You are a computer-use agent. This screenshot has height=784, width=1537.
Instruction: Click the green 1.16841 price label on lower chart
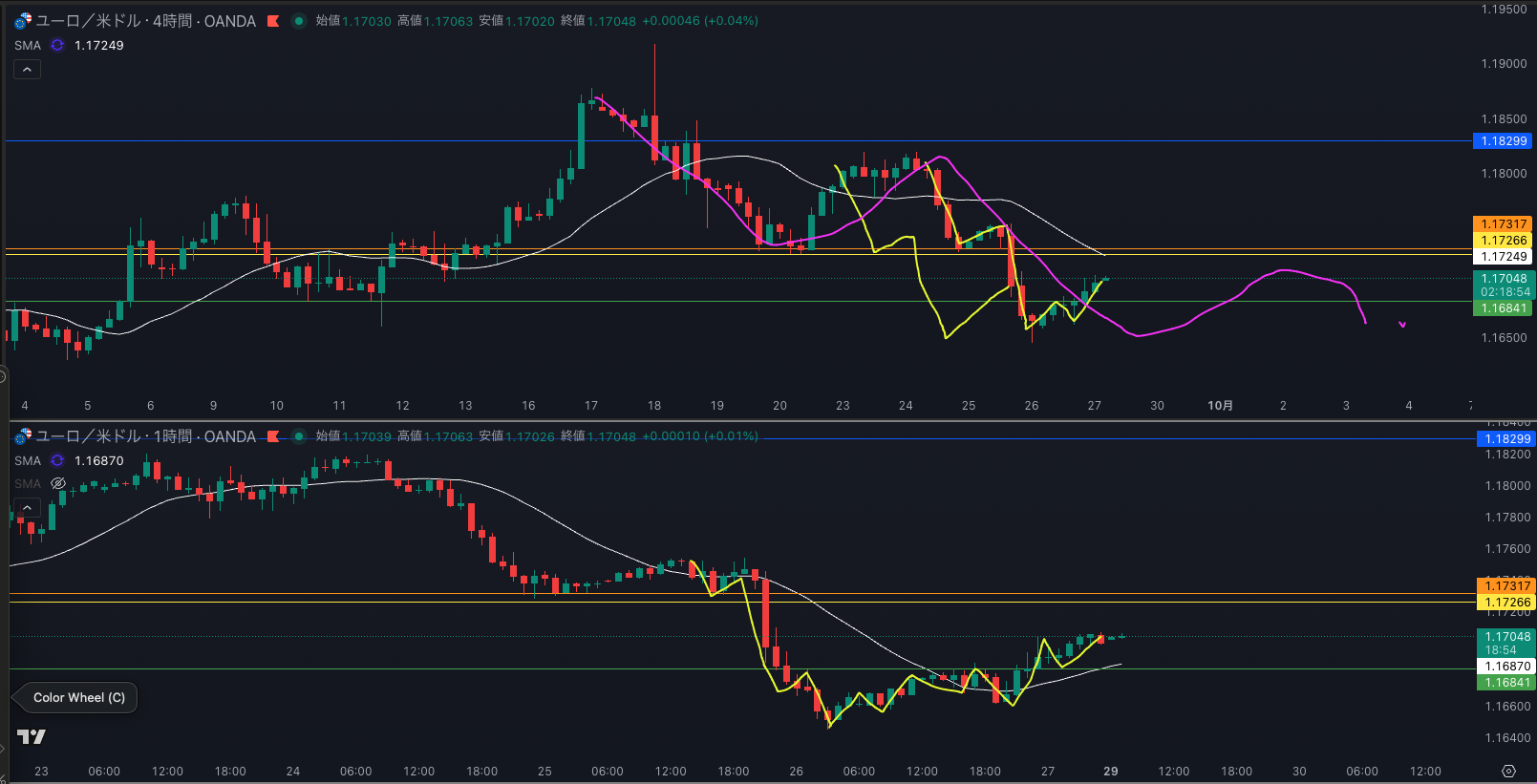(1506, 682)
